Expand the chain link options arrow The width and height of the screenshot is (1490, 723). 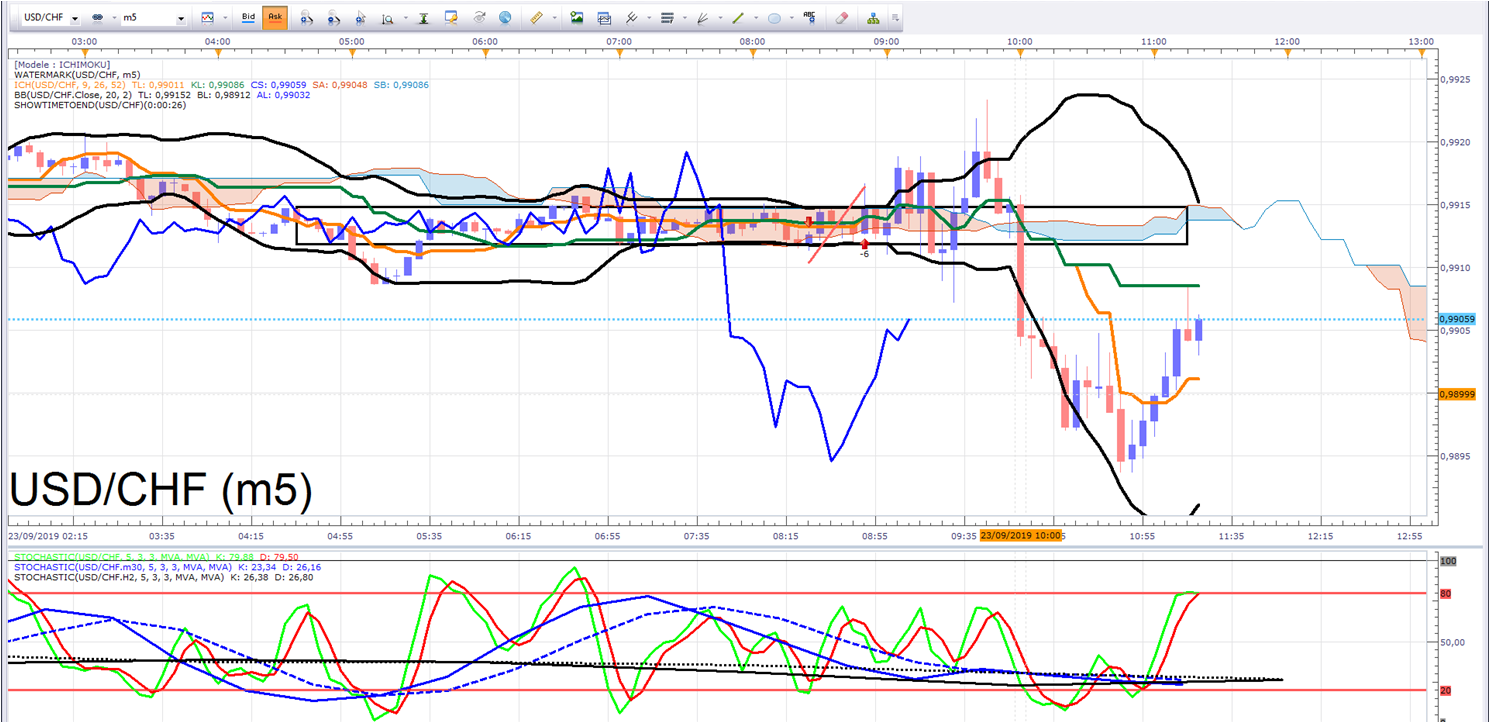click(x=113, y=18)
